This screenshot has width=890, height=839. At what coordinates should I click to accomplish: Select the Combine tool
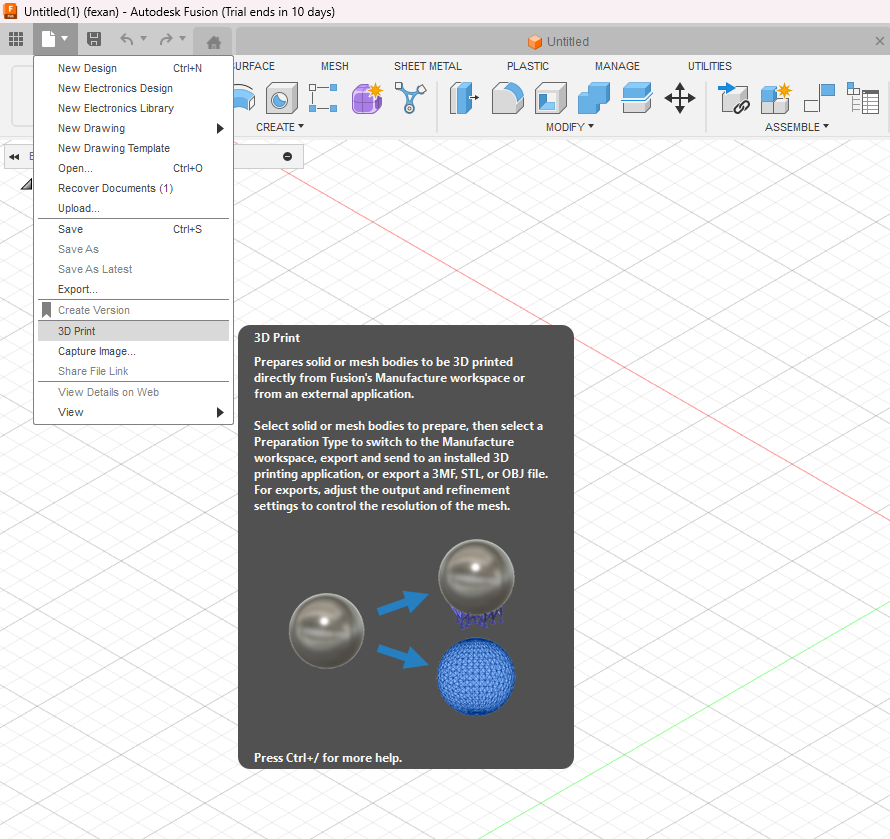coord(594,98)
